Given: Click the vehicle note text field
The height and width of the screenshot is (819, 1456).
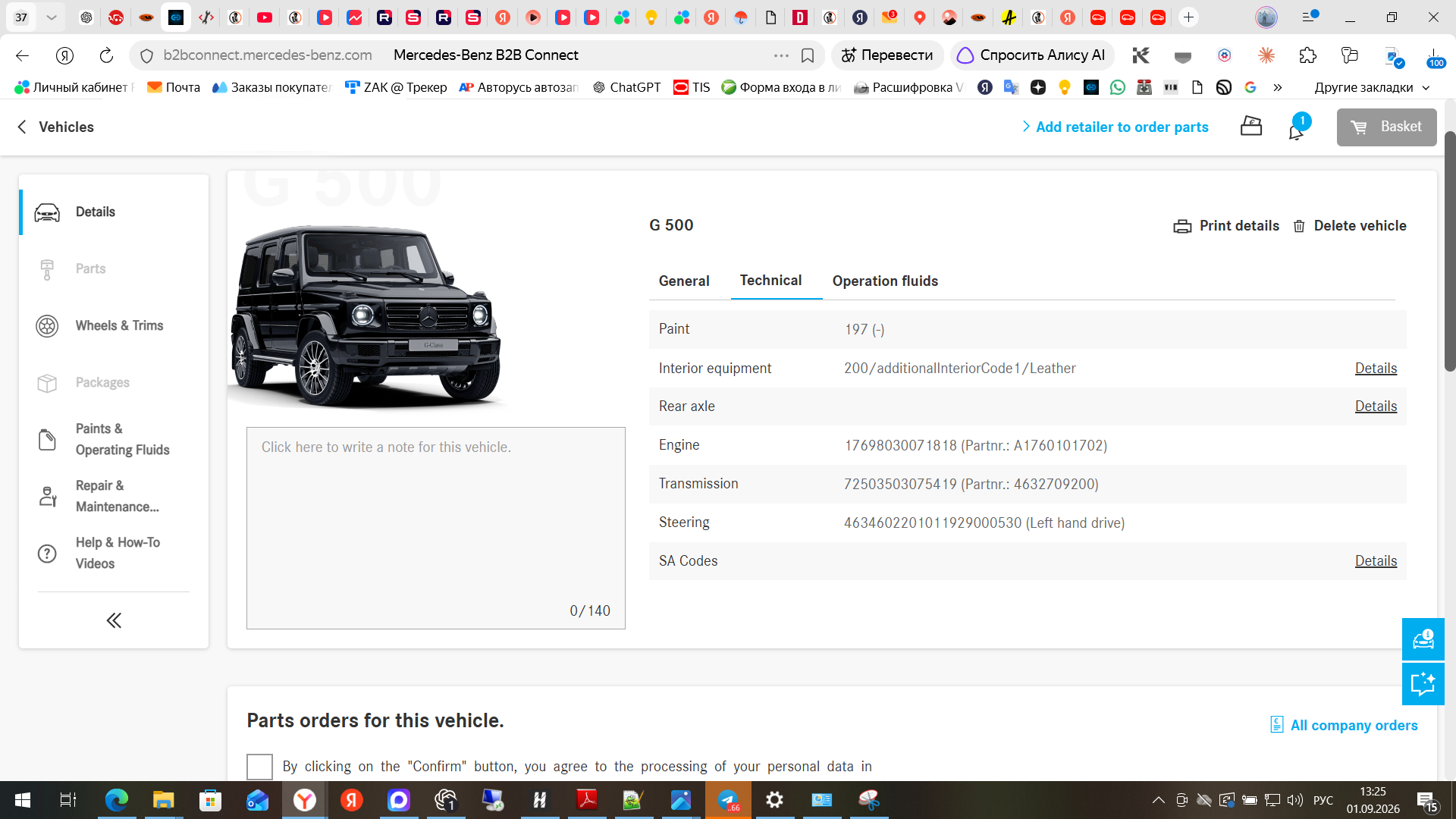Looking at the screenshot, I should [436, 528].
